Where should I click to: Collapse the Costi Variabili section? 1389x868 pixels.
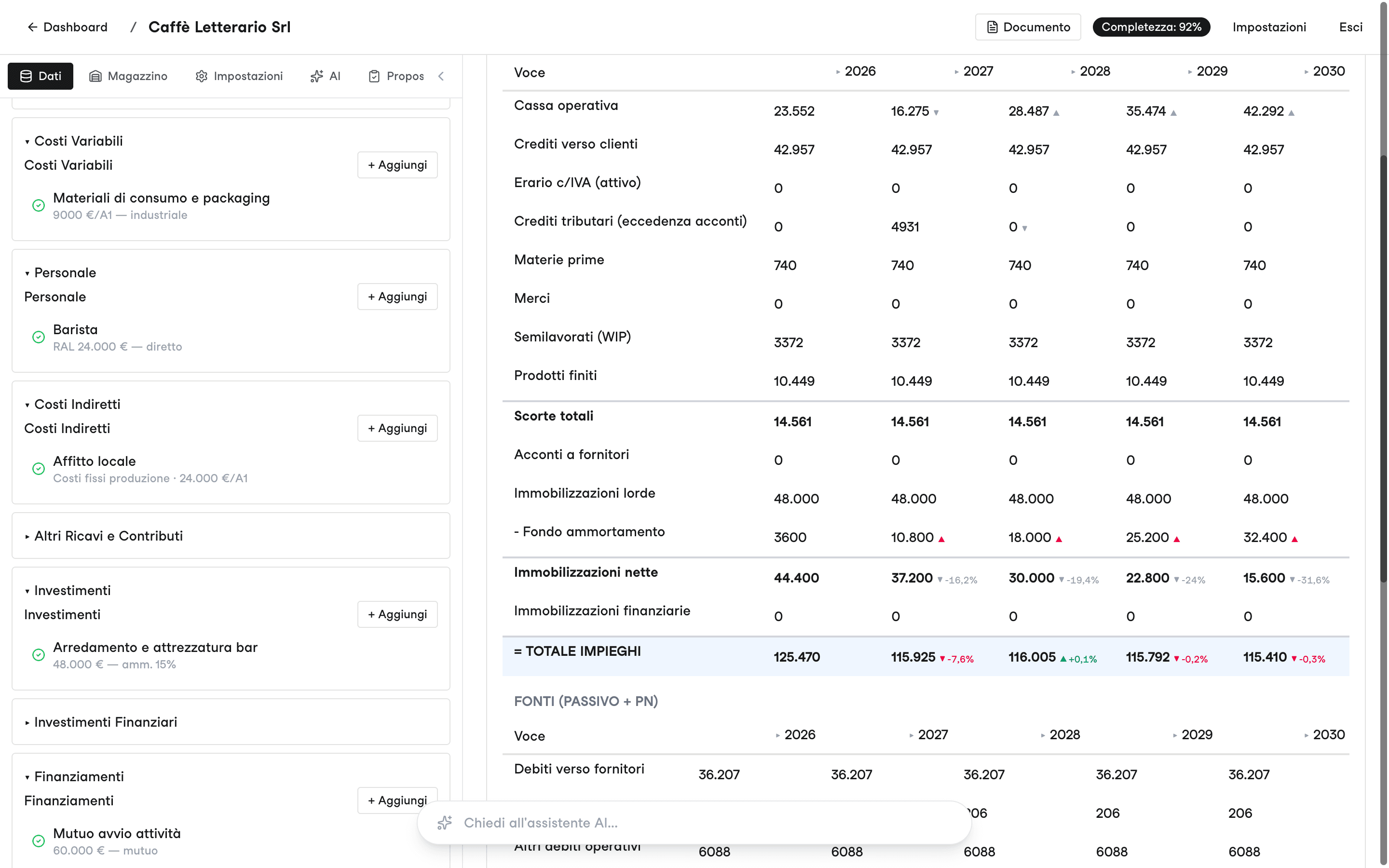click(73, 141)
